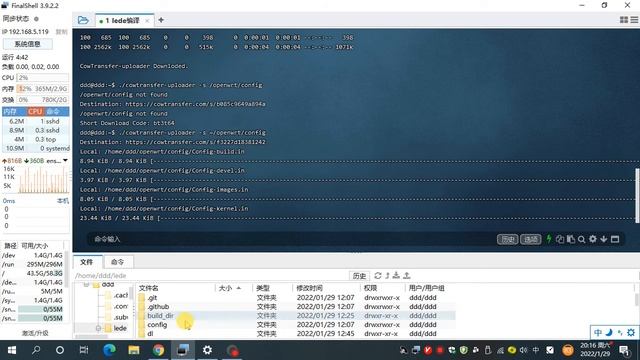
Task: Collapse the ddd tree node
Action: (86, 284)
